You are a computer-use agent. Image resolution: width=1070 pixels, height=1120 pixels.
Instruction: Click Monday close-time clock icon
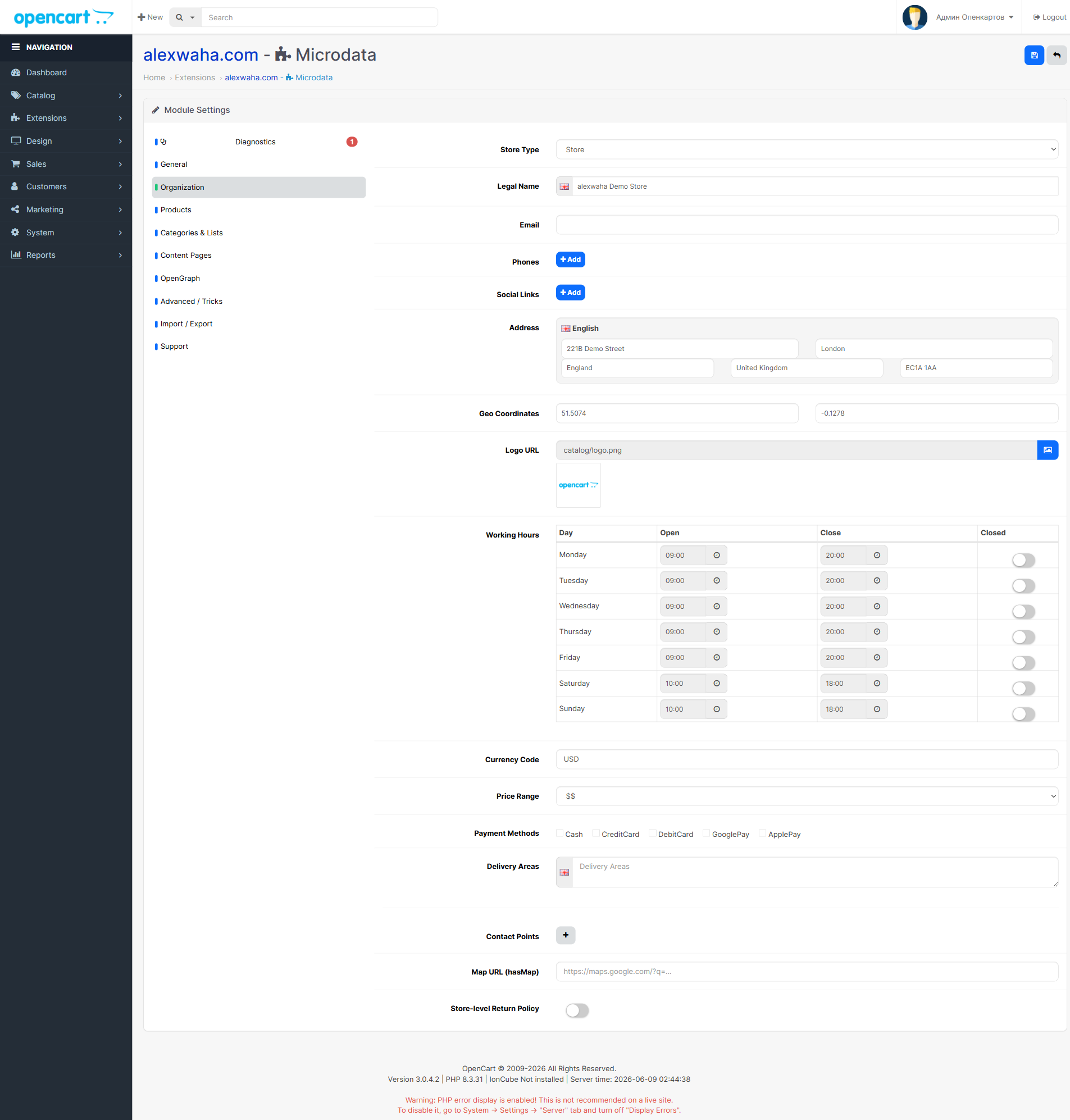(877, 555)
